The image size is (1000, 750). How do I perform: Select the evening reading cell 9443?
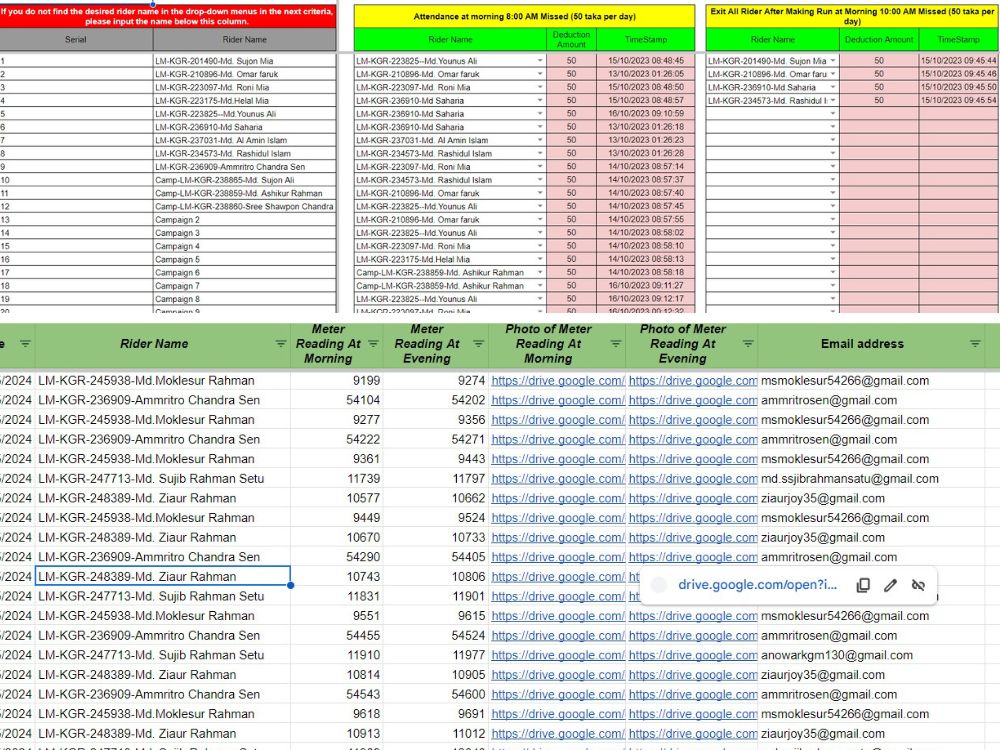click(436, 459)
